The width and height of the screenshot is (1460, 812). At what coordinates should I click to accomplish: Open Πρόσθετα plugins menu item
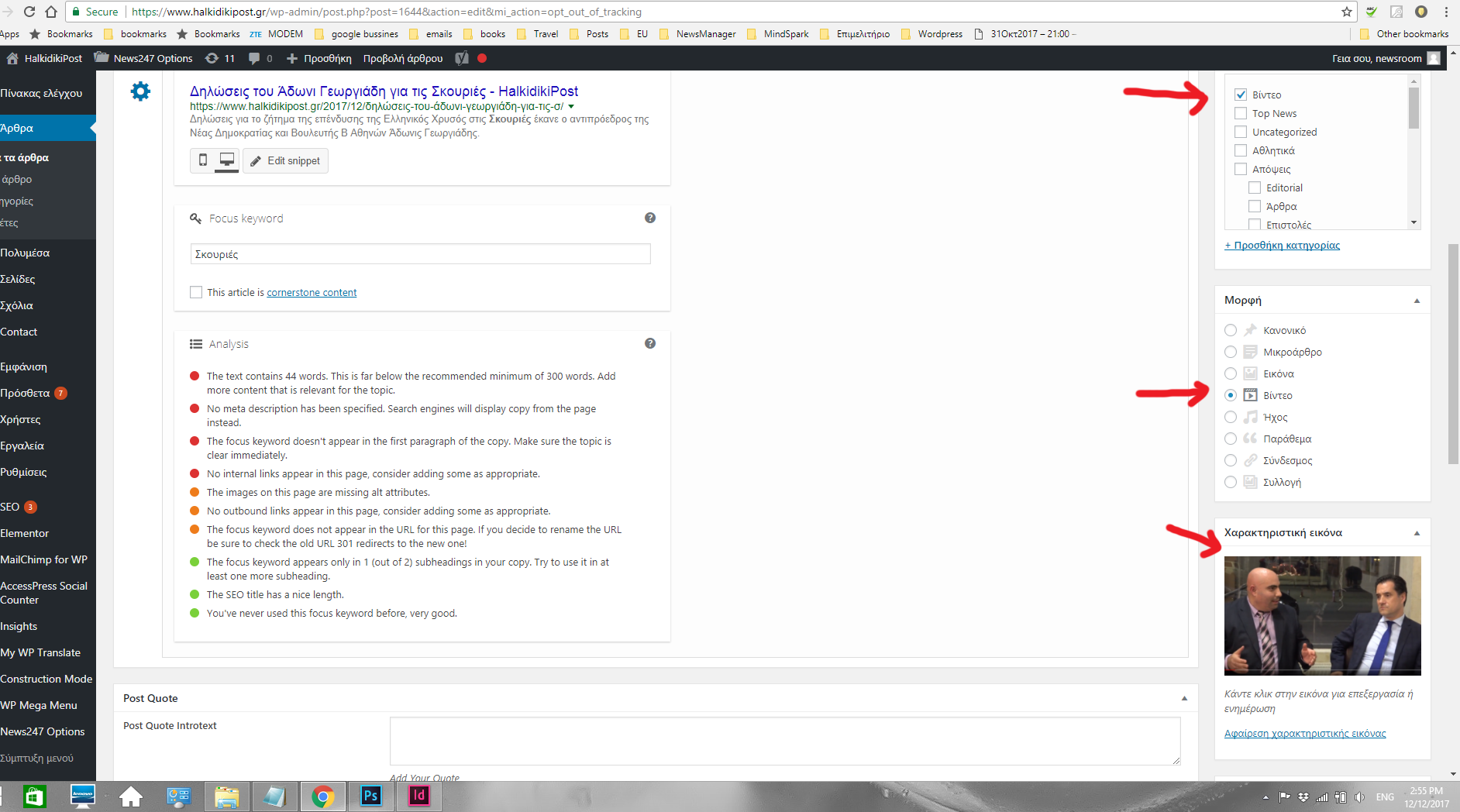(x=26, y=393)
